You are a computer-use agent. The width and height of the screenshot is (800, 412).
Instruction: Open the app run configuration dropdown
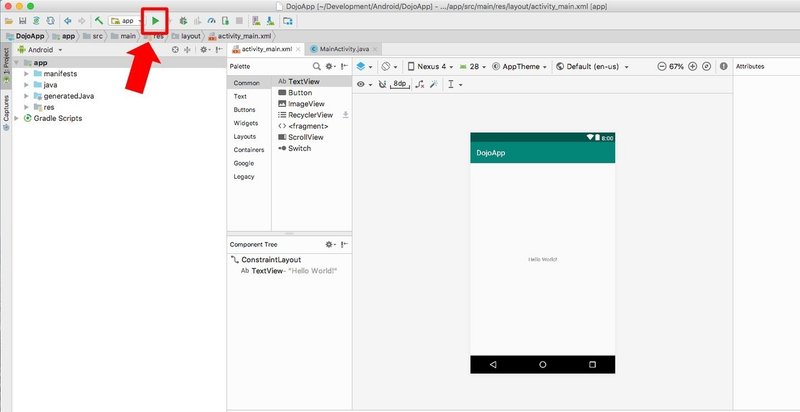click(x=126, y=21)
